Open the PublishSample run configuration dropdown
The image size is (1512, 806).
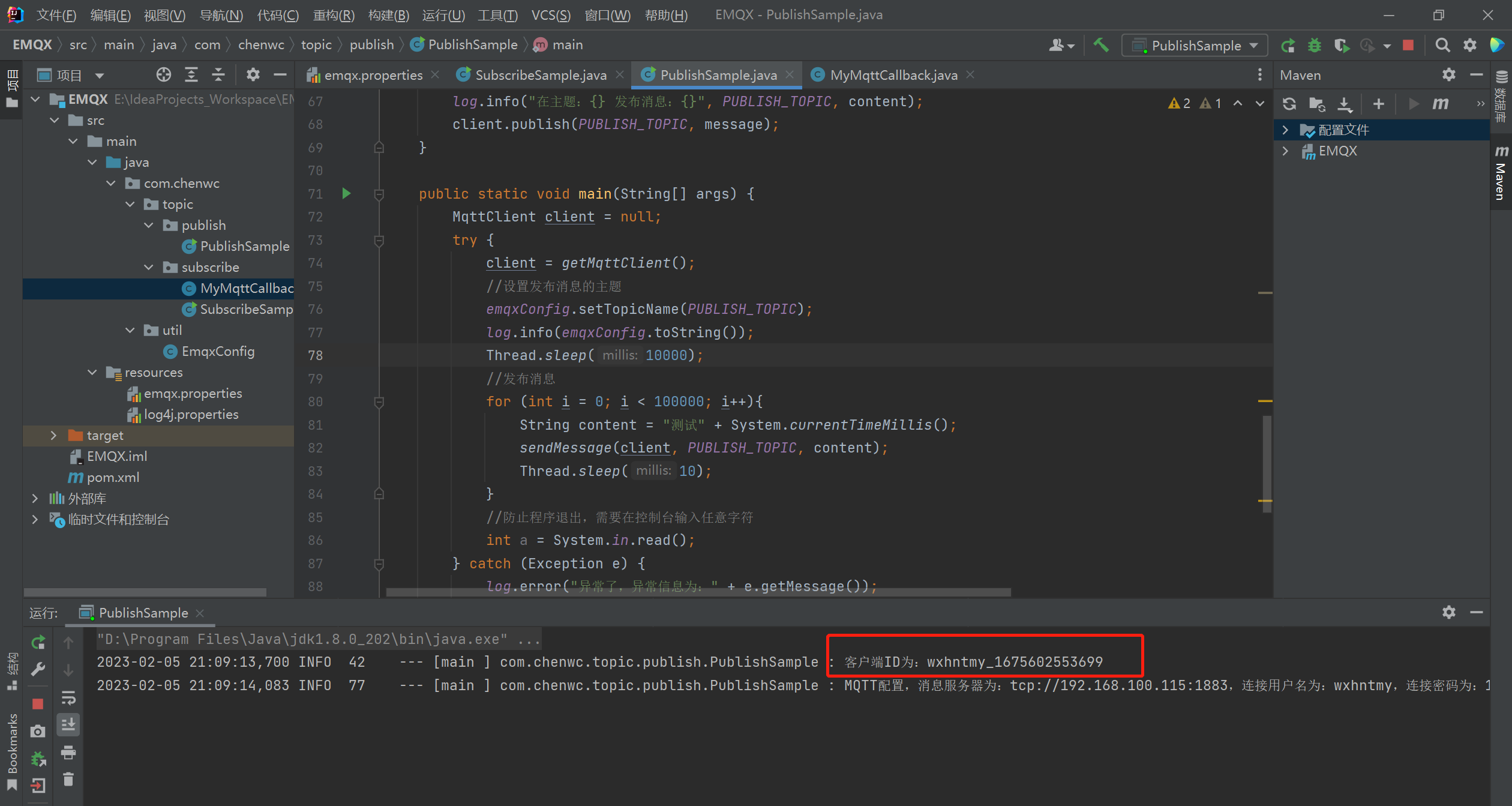(1194, 46)
